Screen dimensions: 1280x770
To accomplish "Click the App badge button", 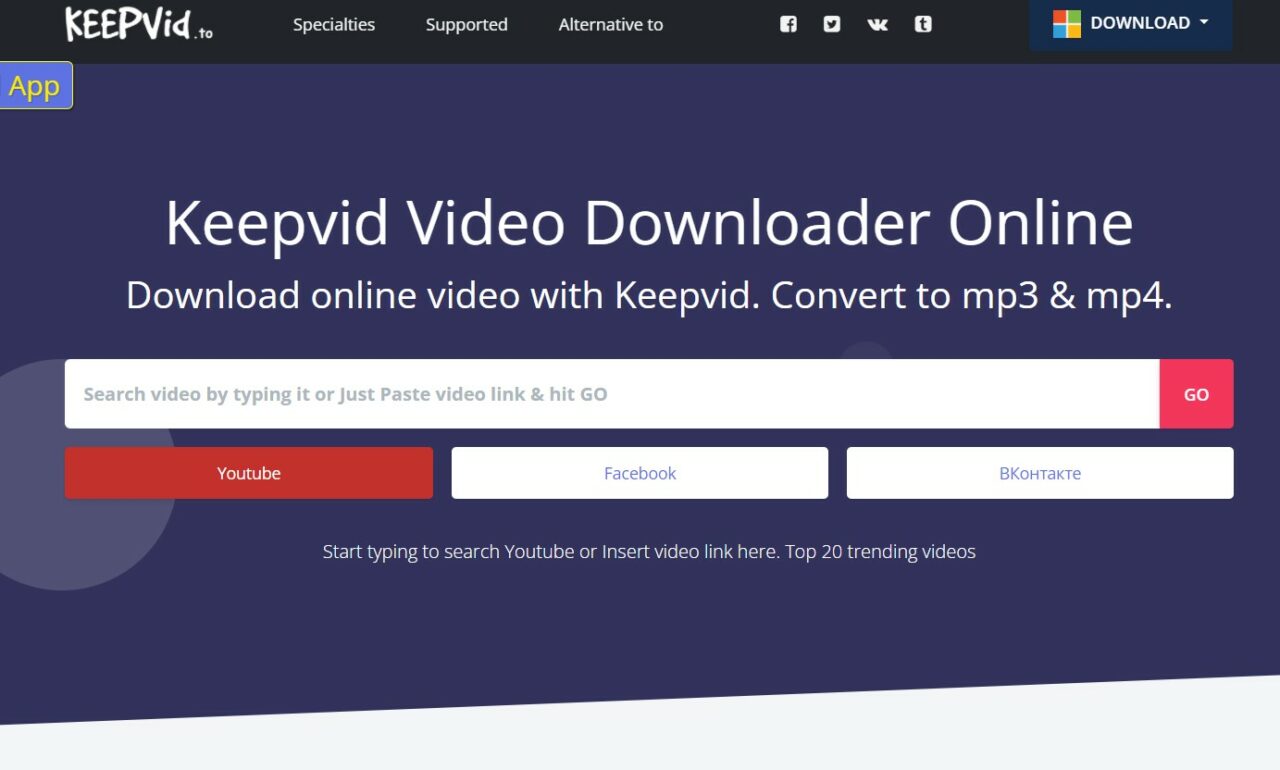I will tap(36, 86).
